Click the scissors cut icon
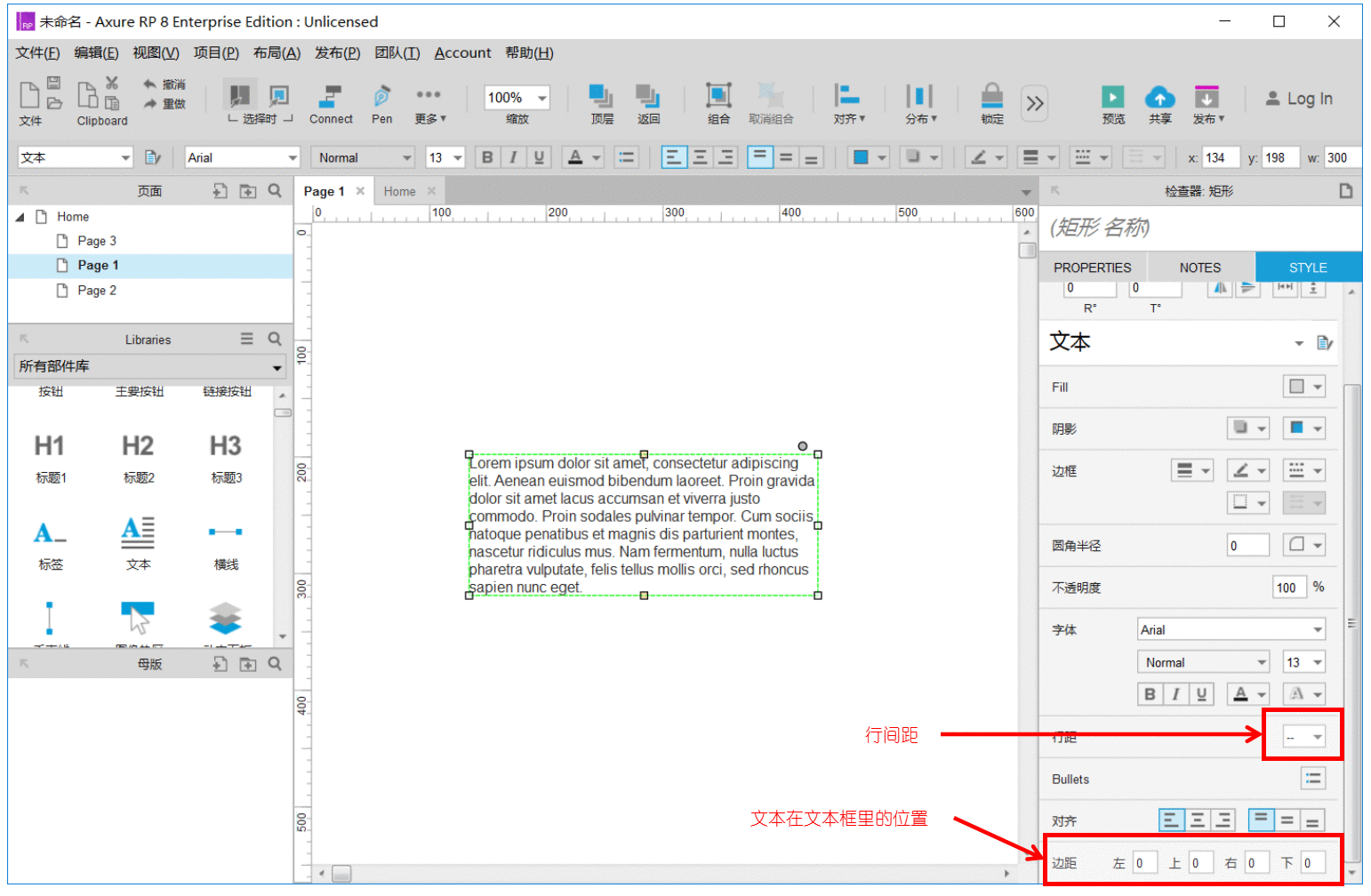 [x=112, y=83]
